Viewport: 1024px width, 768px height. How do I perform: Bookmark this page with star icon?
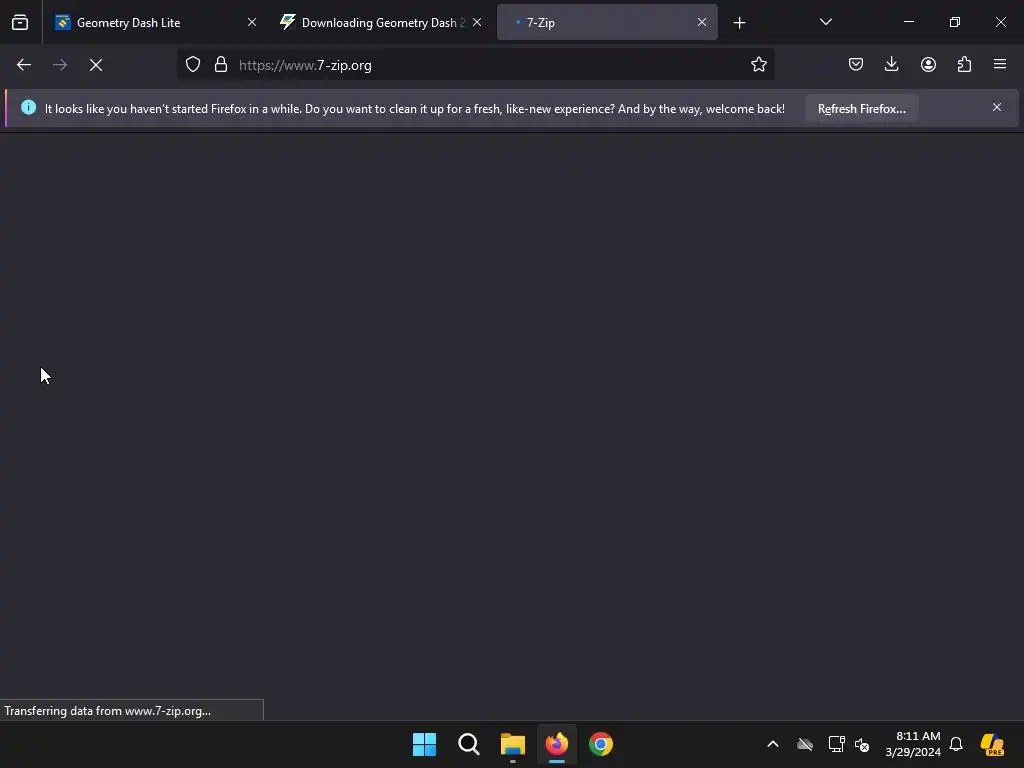(x=758, y=65)
